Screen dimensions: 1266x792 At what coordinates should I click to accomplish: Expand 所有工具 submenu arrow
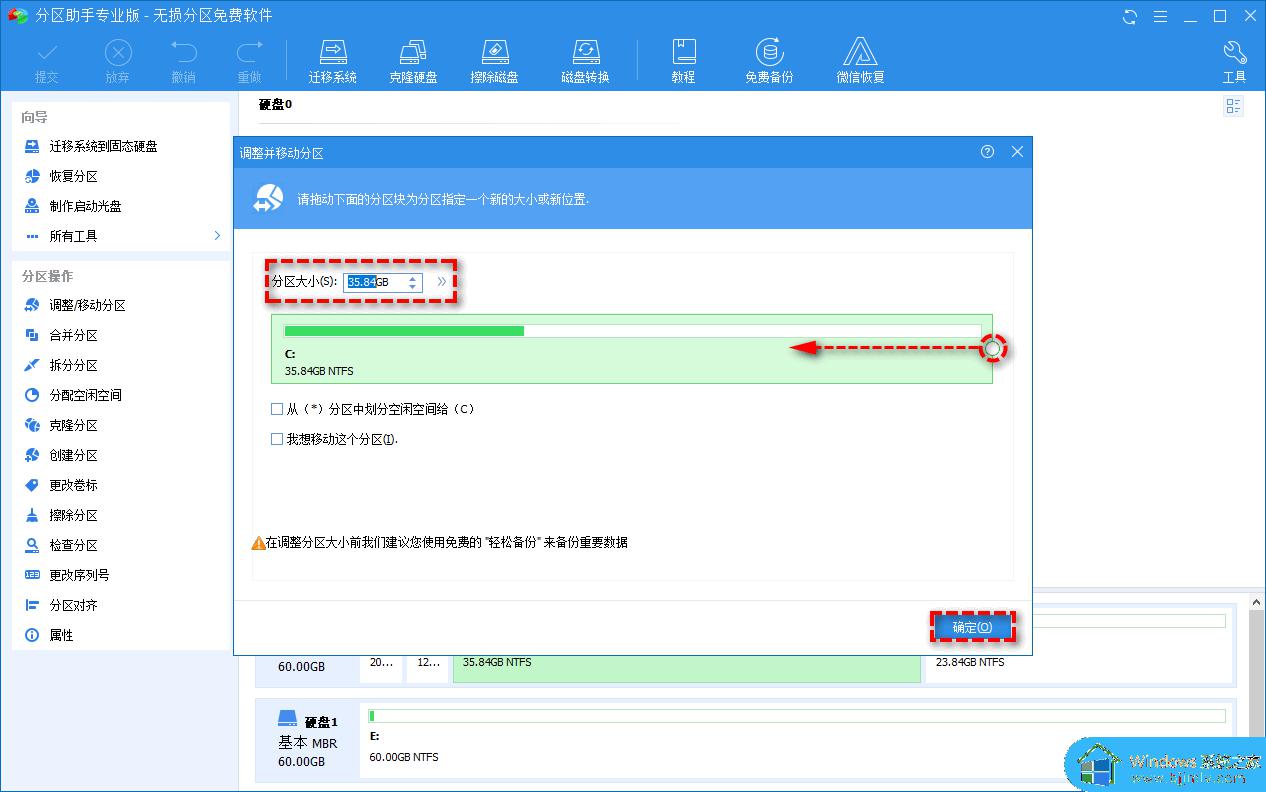point(217,236)
